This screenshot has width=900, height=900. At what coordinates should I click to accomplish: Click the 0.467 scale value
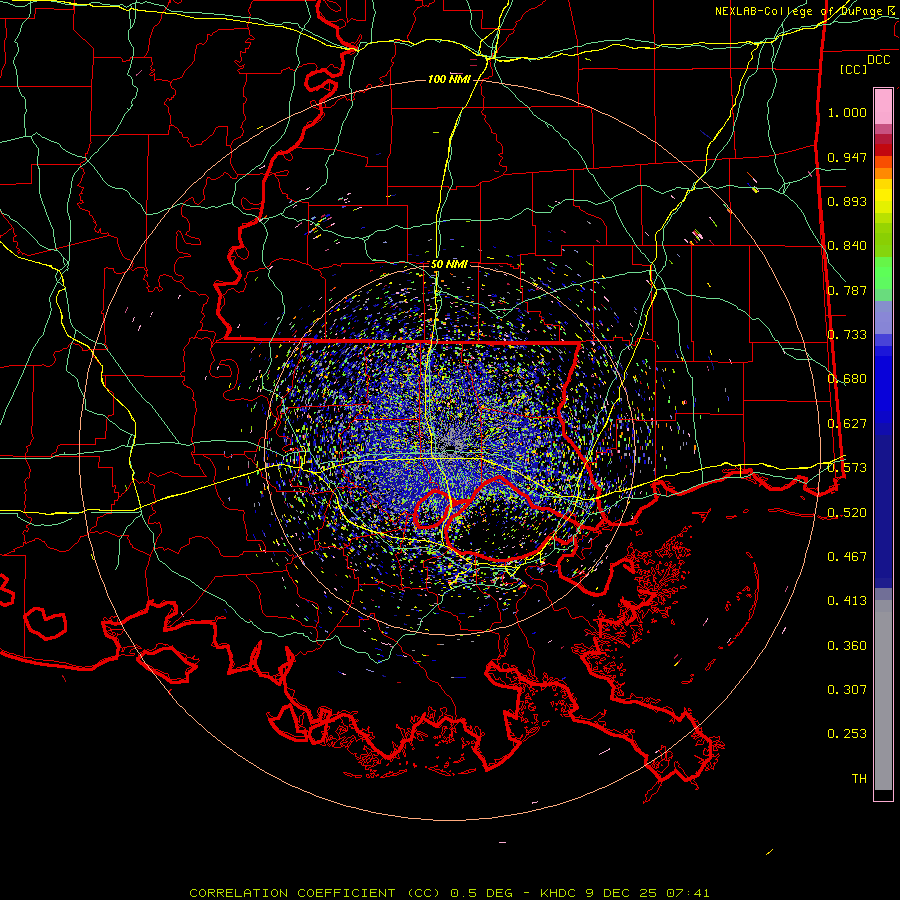(x=847, y=556)
